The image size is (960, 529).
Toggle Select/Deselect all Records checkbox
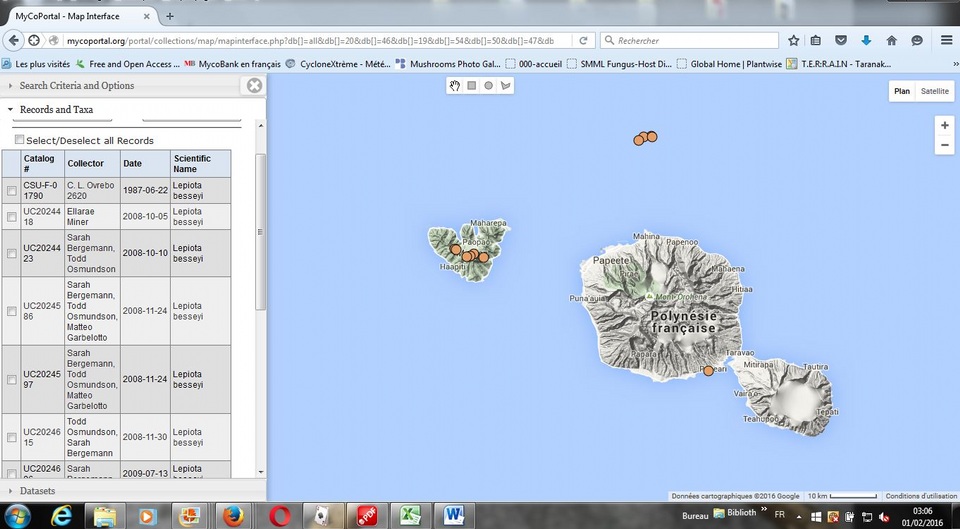point(19,140)
